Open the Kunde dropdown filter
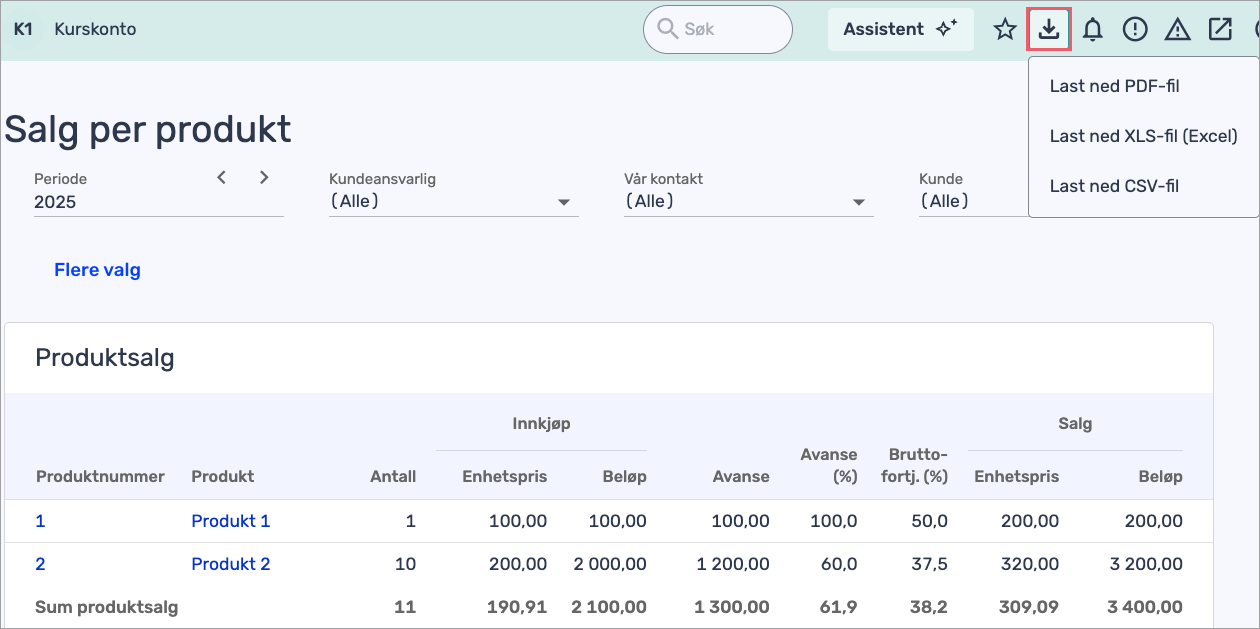The image size is (1260, 629). 972,201
